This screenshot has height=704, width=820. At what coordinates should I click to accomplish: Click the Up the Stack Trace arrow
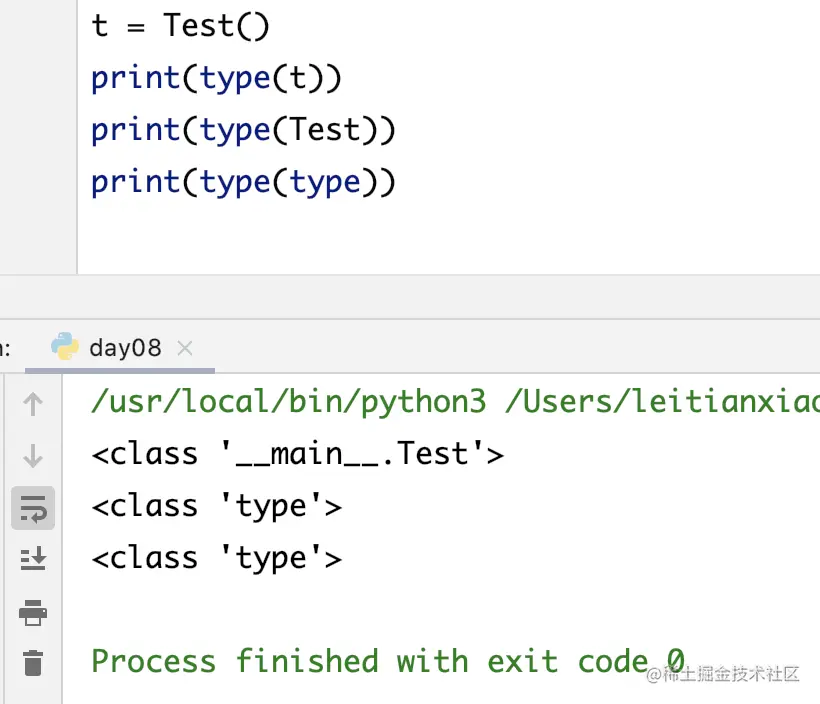33,404
